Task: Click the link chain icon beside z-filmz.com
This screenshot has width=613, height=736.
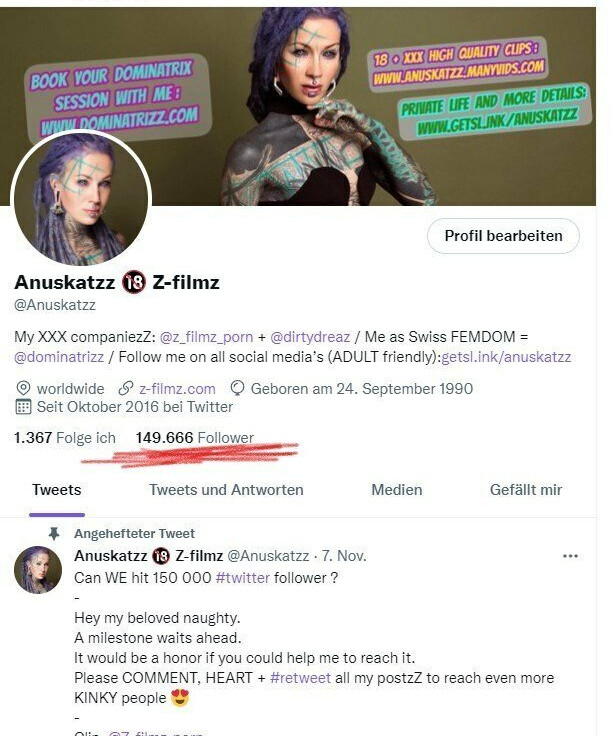Action: [125, 388]
